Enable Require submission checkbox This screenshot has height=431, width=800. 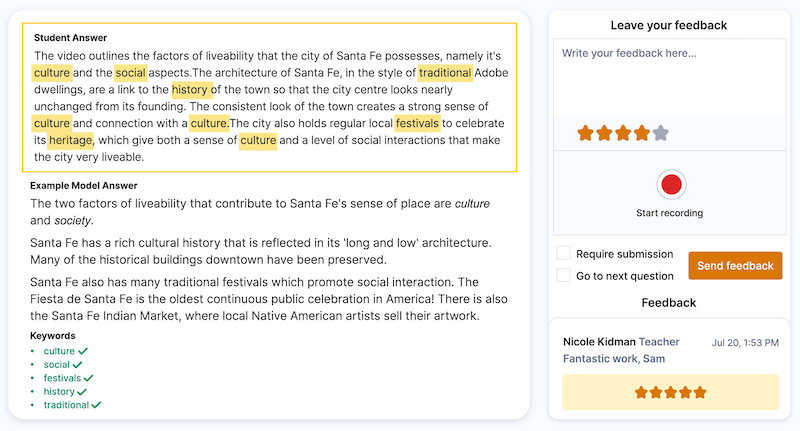pyautogui.click(x=563, y=253)
